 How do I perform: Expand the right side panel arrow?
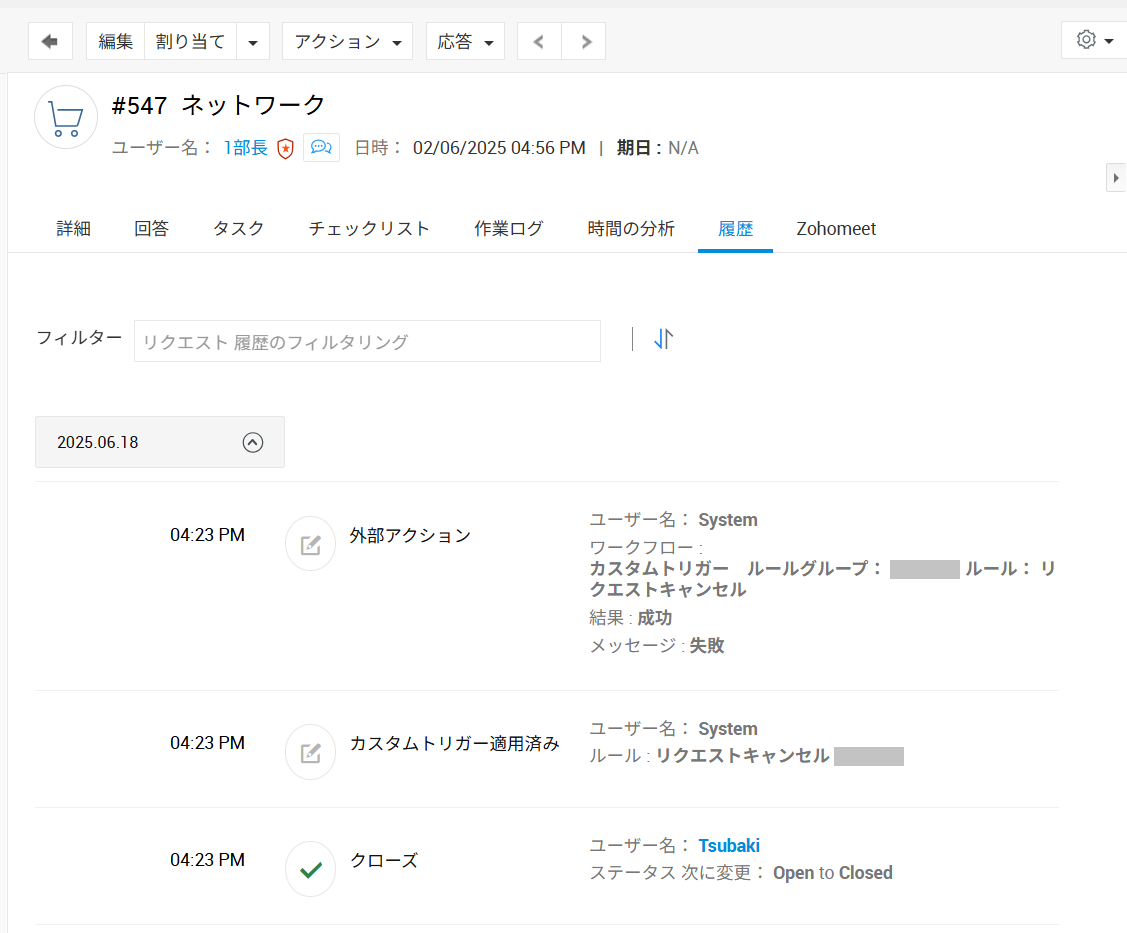pos(1116,177)
